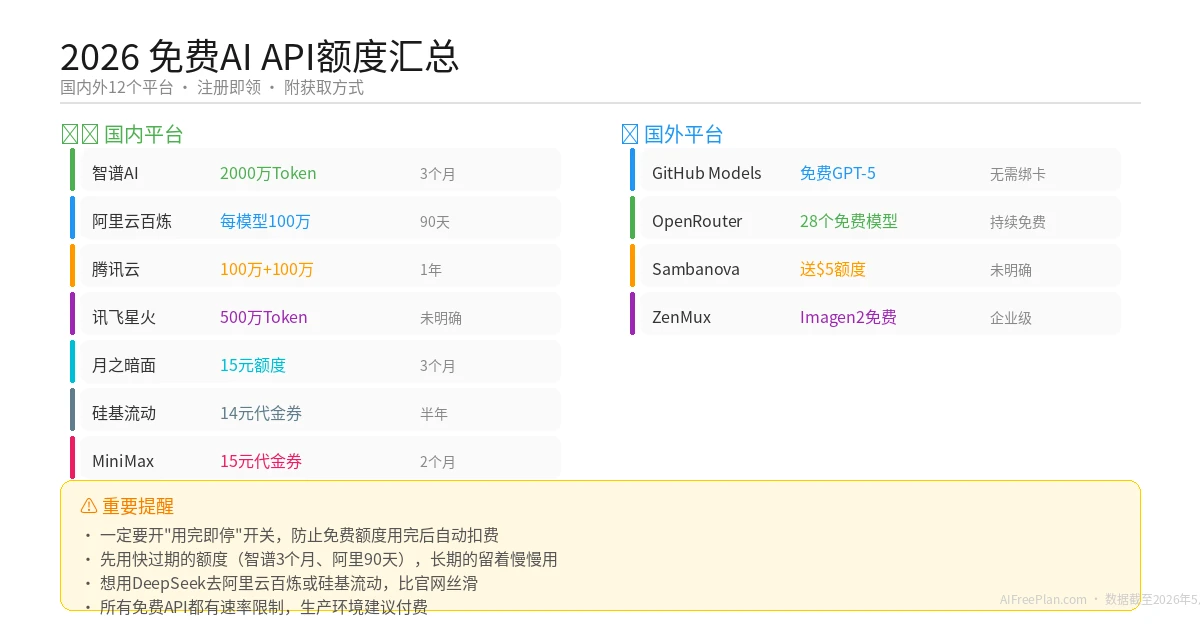
Task: Click the "持续免费" note
Action: pyautogui.click(x=1018, y=222)
